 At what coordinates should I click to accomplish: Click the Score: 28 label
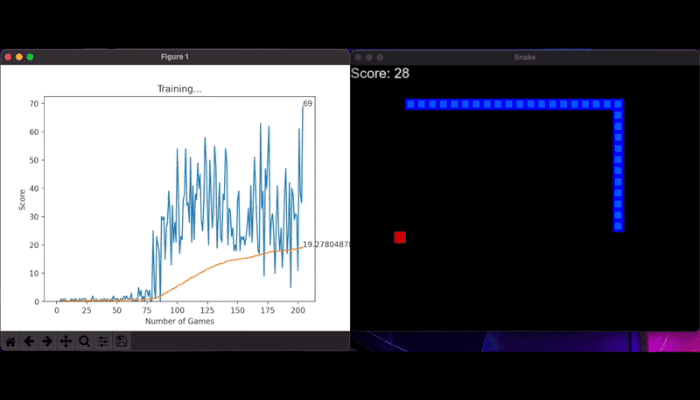tap(380, 73)
